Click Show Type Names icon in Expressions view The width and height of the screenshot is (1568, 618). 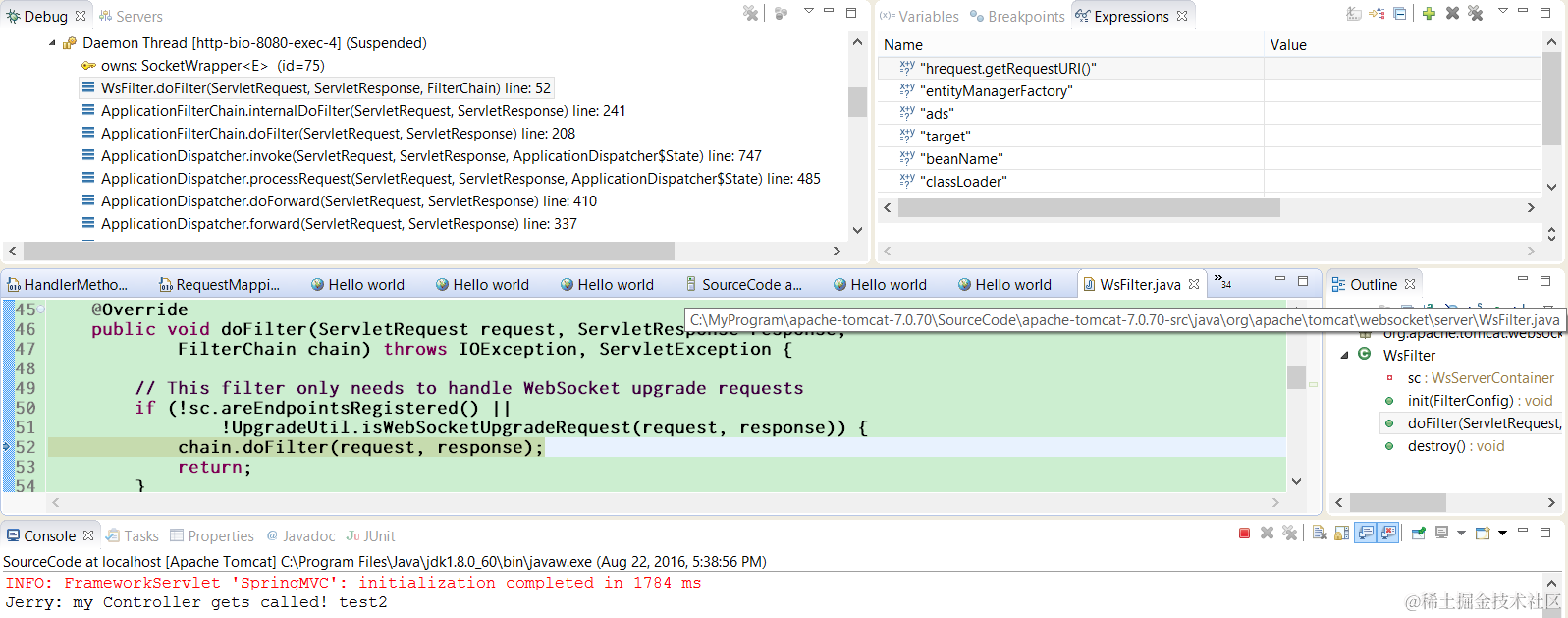(1354, 13)
